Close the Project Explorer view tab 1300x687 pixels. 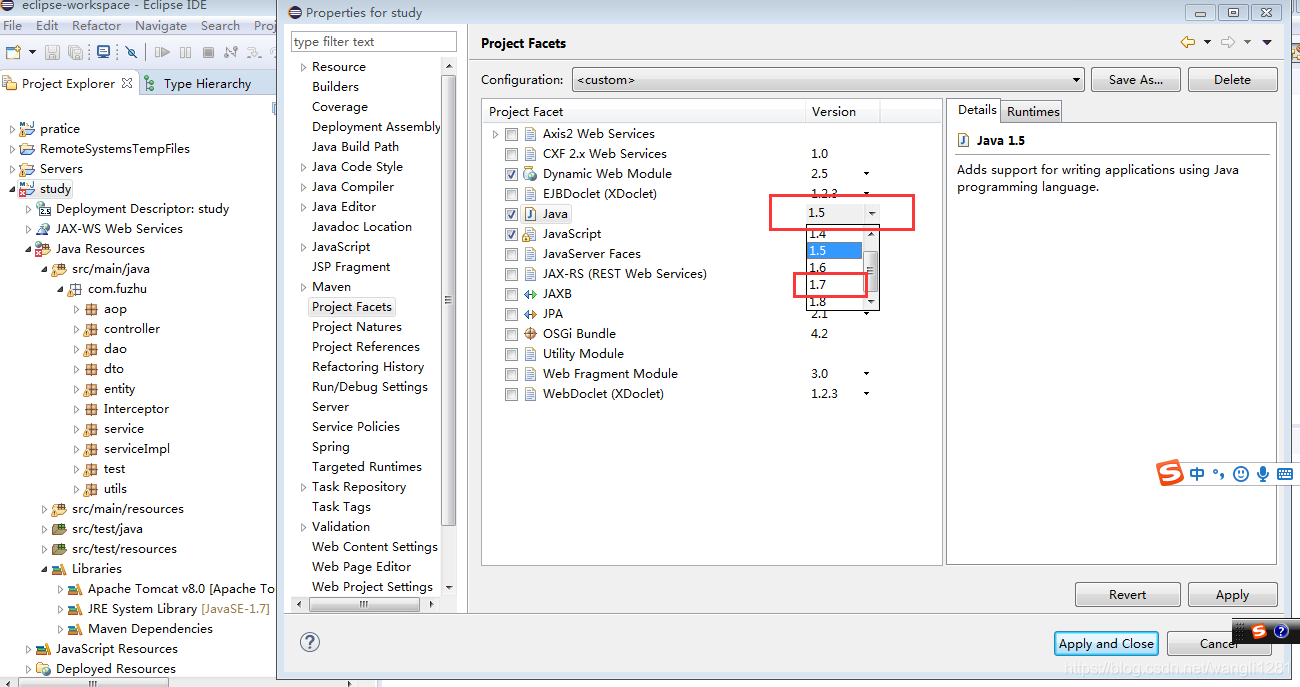tap(127, 83)
